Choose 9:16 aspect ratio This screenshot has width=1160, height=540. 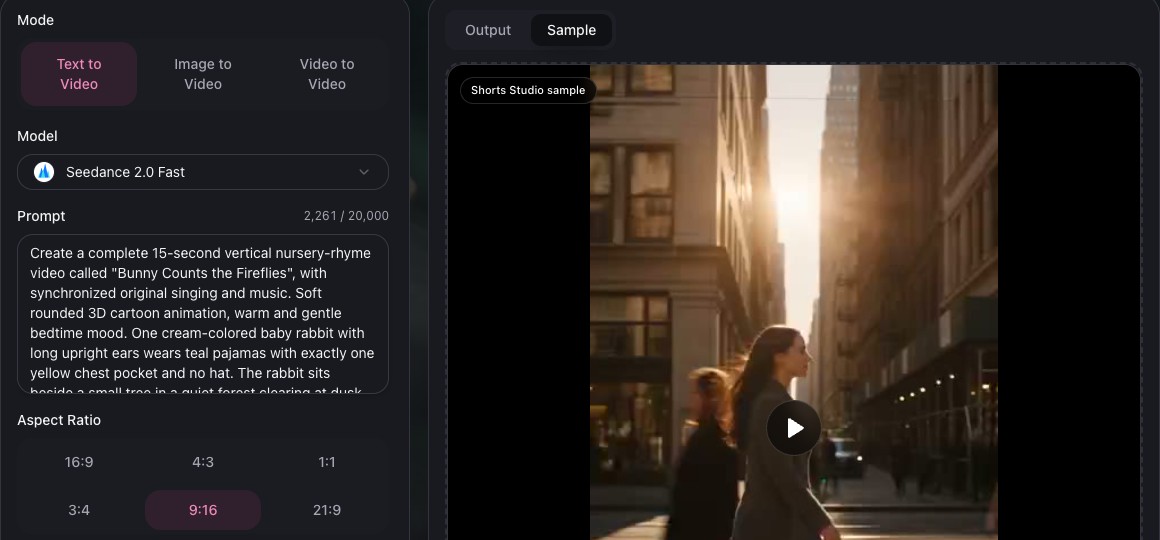click(203, 510)
